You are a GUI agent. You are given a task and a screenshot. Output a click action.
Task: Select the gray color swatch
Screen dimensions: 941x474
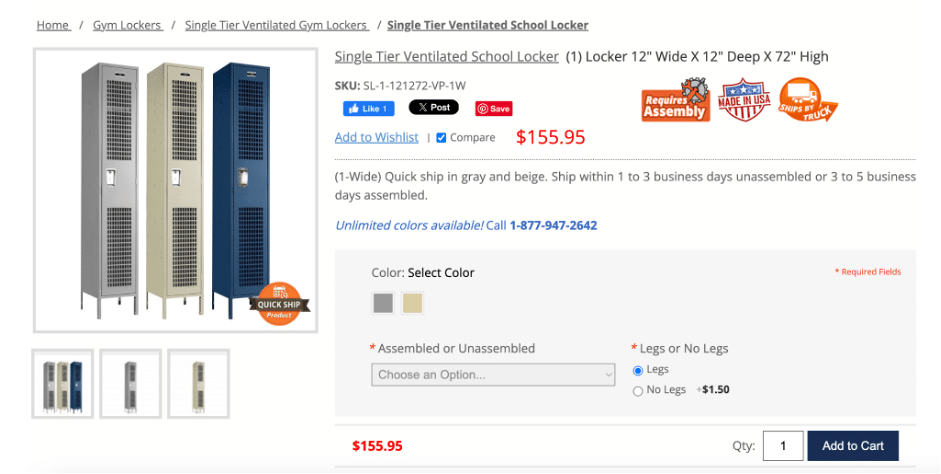click(383, 302)
